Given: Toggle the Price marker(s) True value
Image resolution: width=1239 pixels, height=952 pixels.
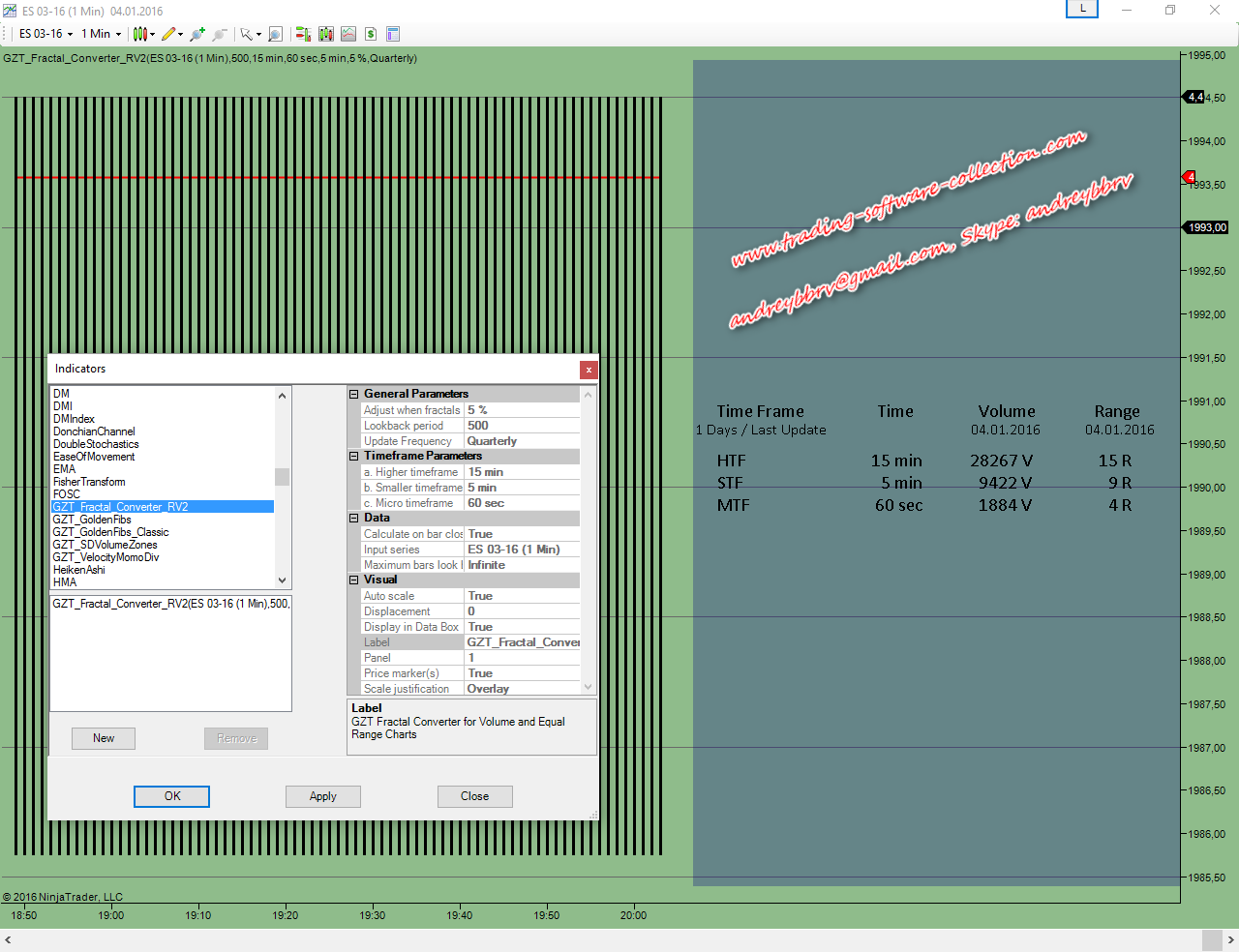Looking at the screenshot, I should pyautogui.click(x=522, y=673).
